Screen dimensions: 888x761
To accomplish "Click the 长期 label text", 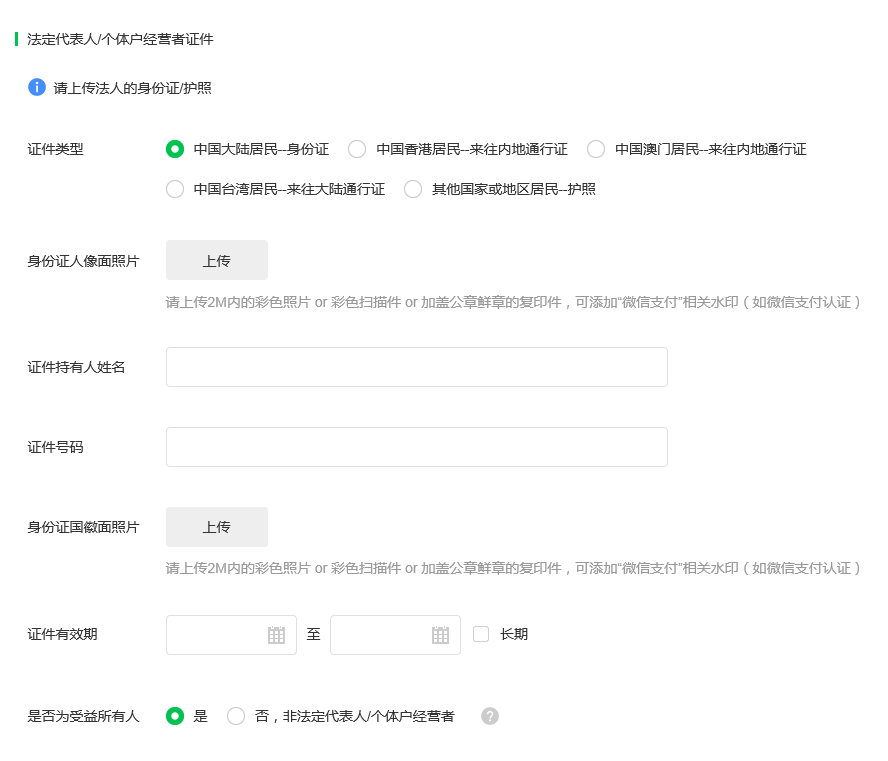I will [x=514, y=634].
